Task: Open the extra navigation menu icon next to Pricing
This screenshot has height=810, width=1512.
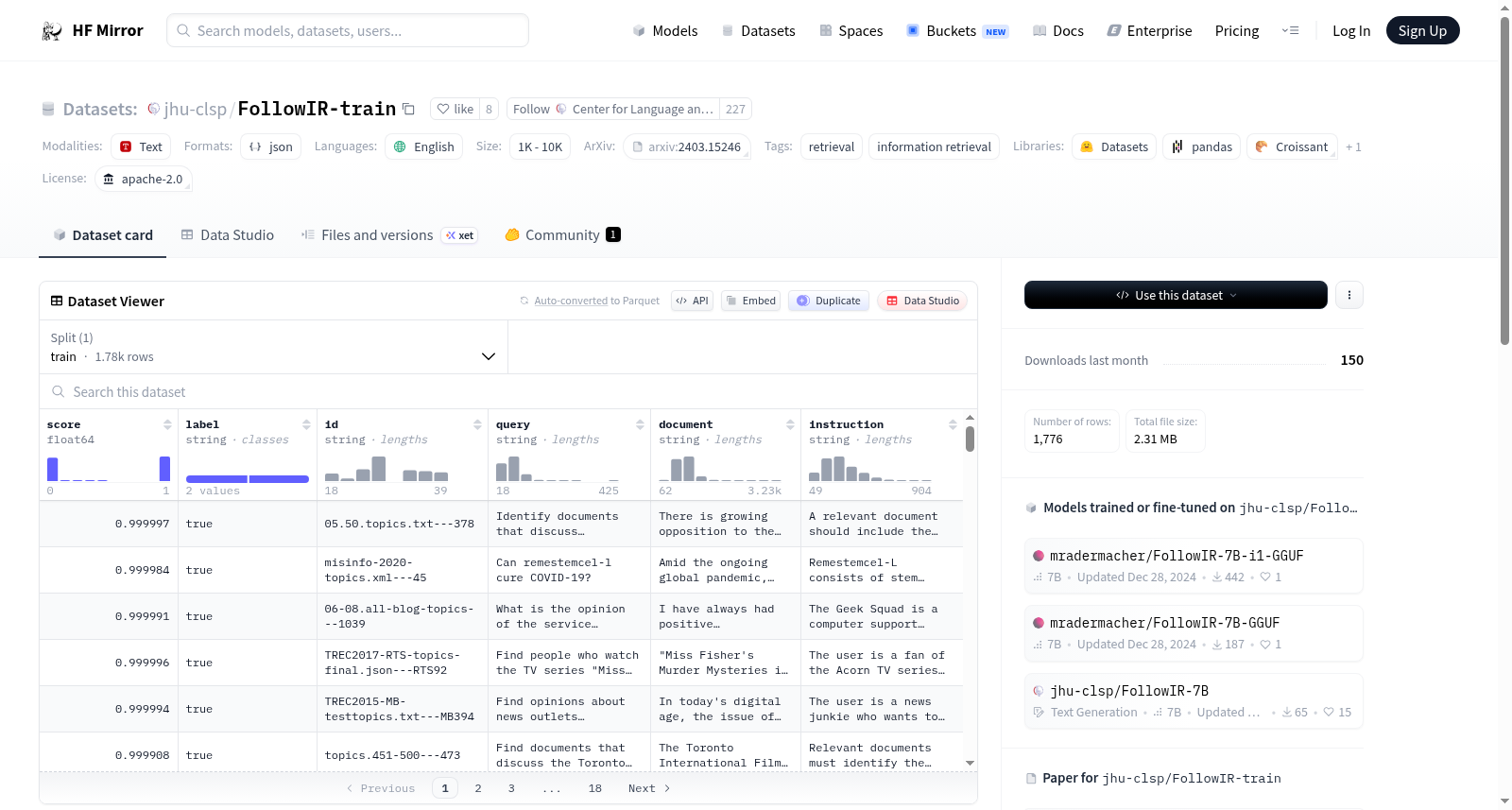Action: click(x=1290, y=31)
